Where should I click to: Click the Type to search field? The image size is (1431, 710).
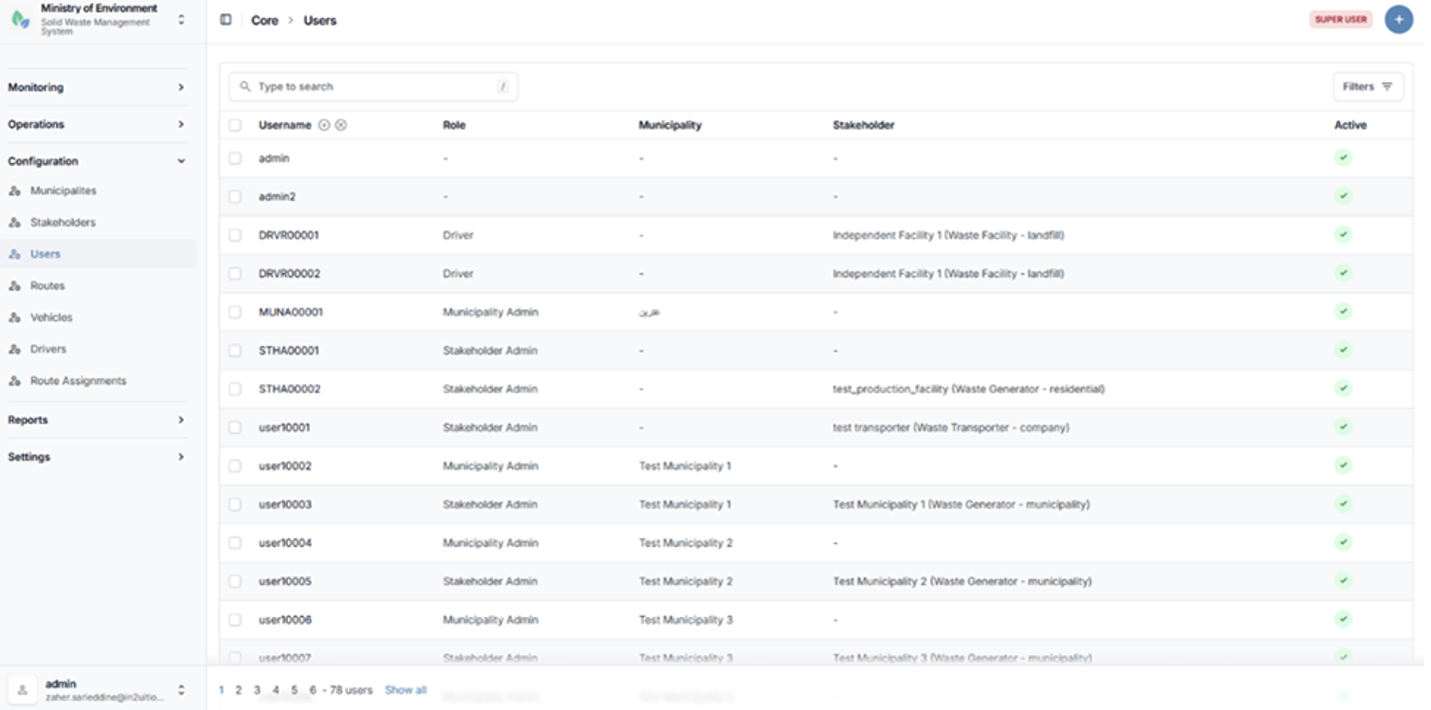pyautogui.click(x=373, y=87)
